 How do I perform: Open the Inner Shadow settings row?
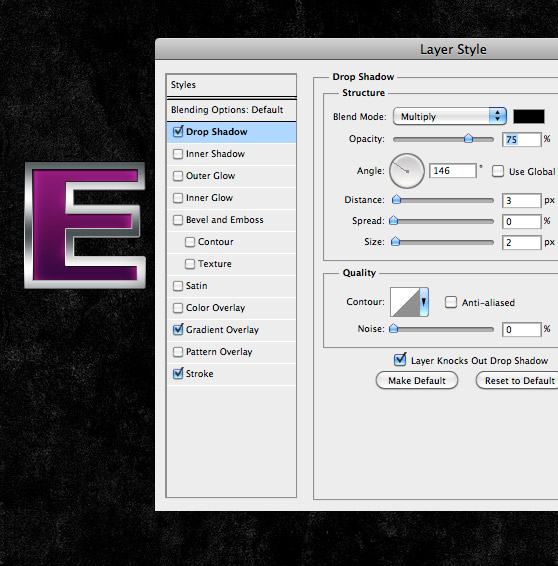point(231,154)
